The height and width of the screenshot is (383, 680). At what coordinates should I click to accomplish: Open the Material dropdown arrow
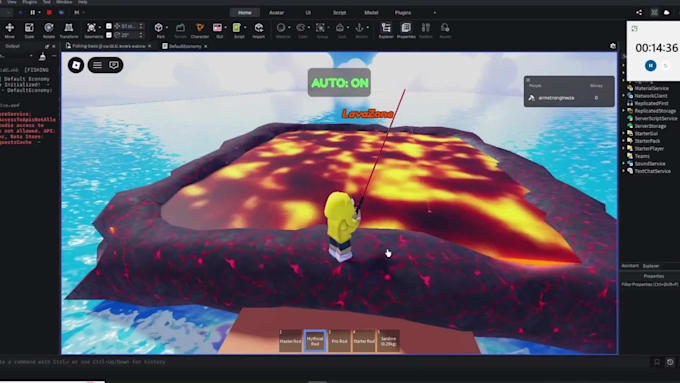pyautogui.click(x=289, y=28)
